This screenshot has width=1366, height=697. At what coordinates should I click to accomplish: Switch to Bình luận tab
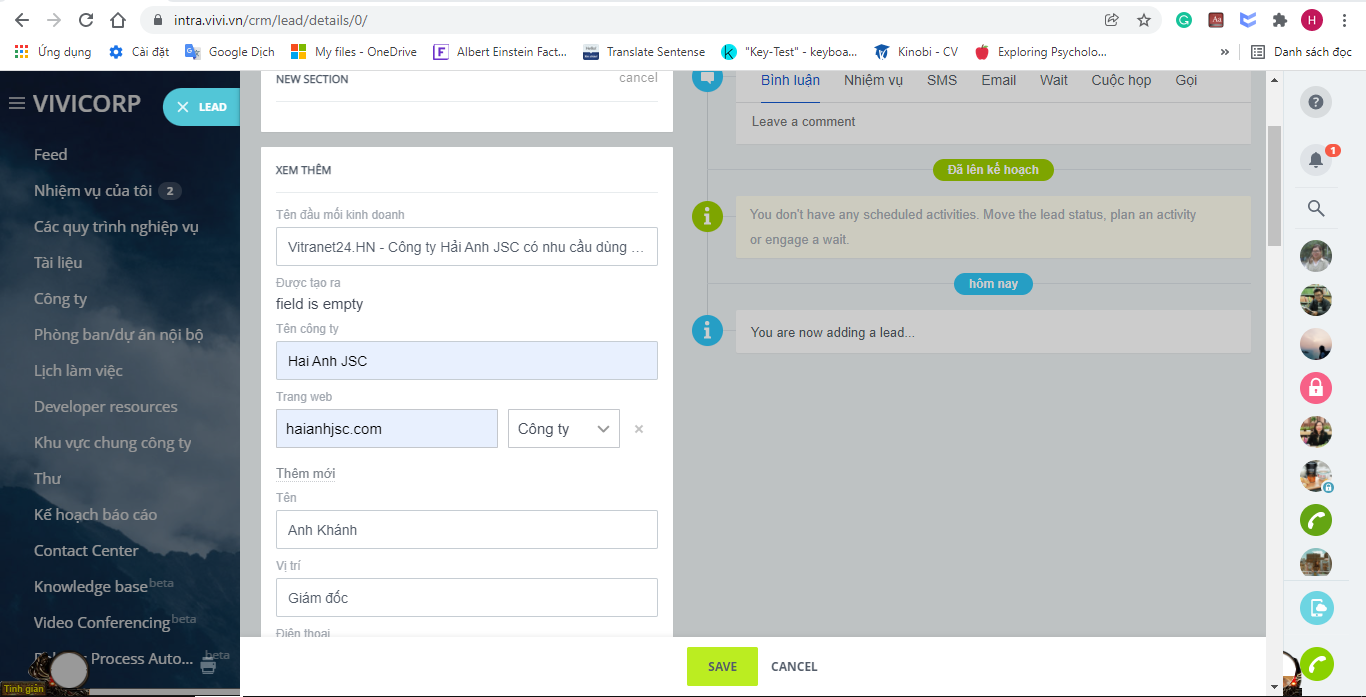(790, 80)
